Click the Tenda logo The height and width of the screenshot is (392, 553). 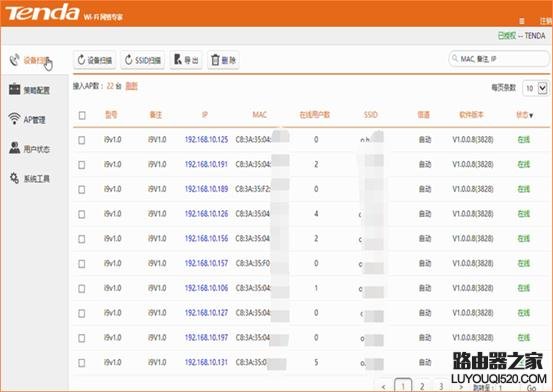(x=42, y=13)
